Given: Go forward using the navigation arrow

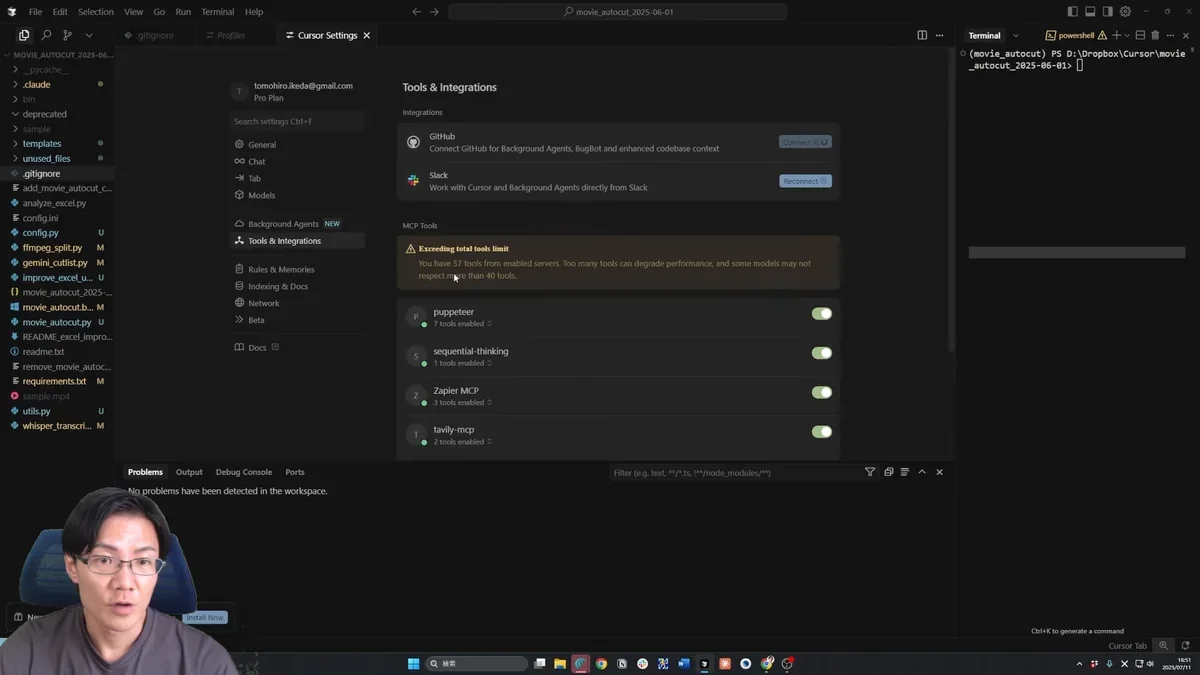Looking at the screenshot, I should click(434, 12).
